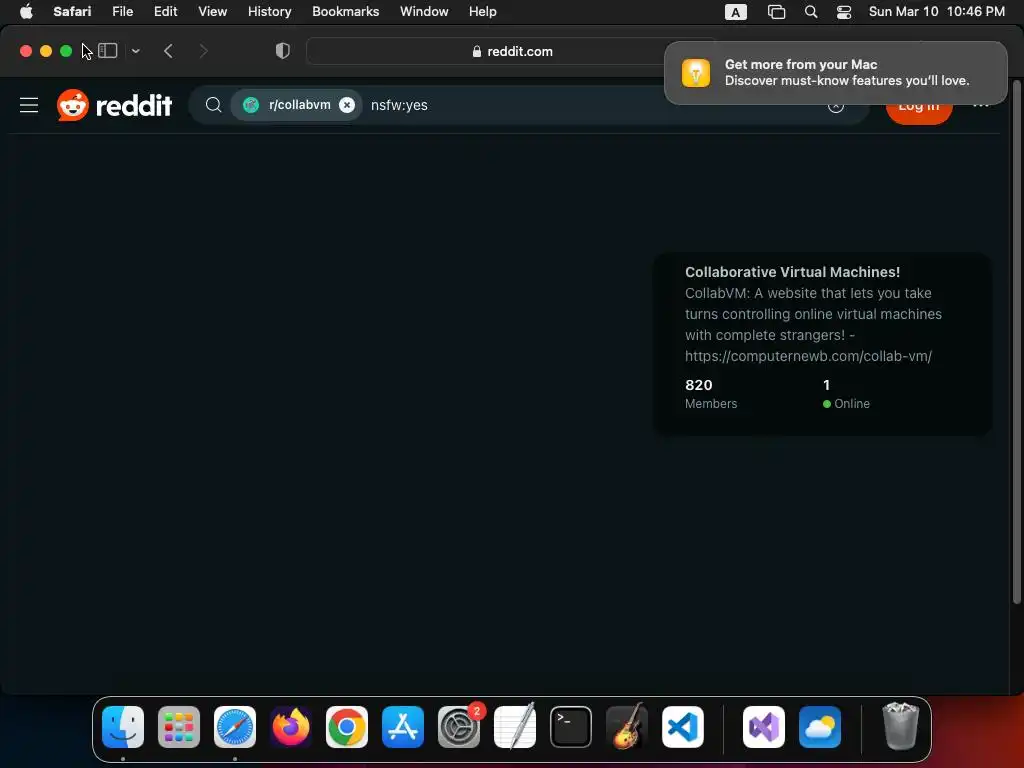Open Safari privacy report shield icon
The width and height of the screenshot is (1024, 768).
[282, 51]
